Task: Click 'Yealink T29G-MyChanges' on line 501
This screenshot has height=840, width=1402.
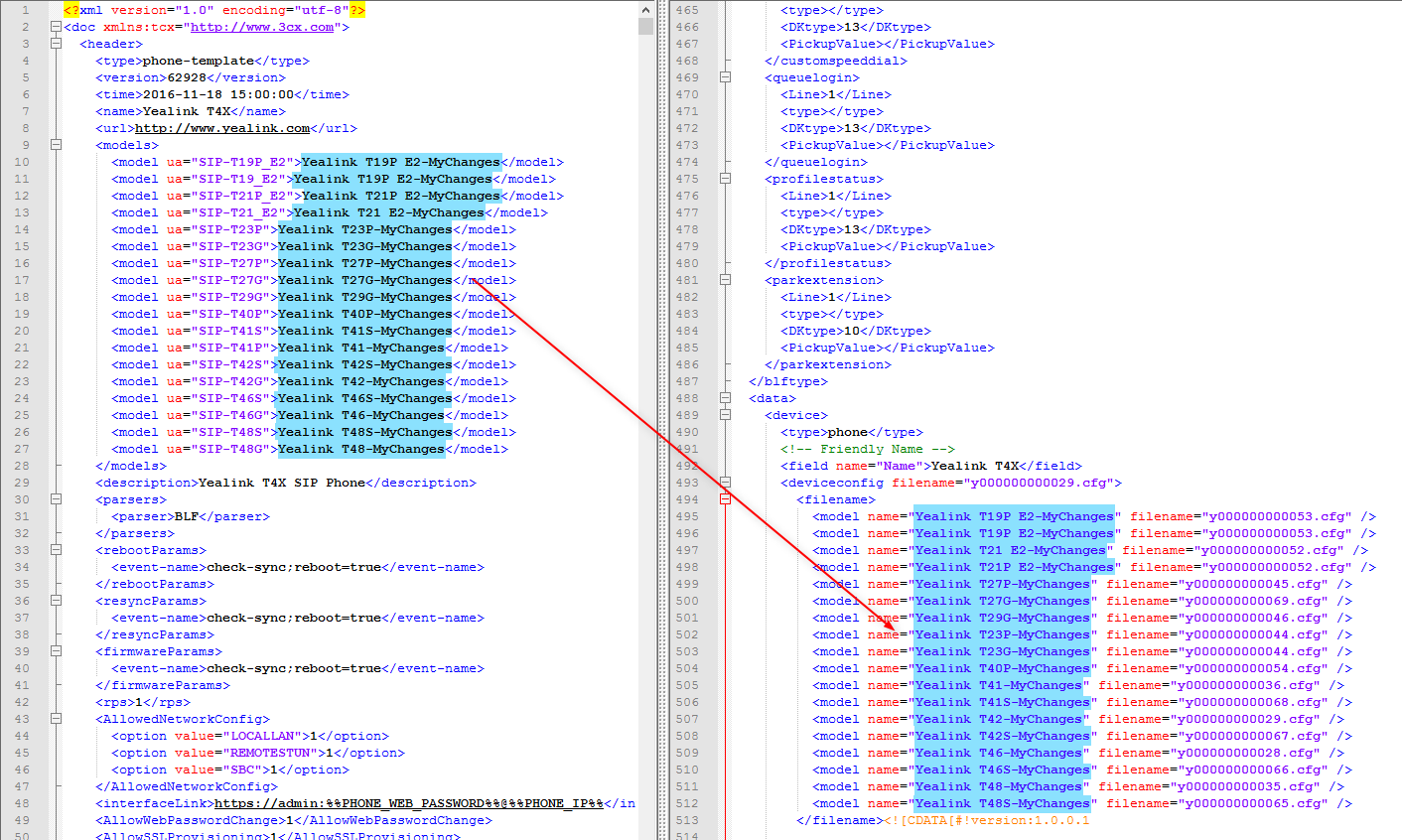Action: coord(1003,618)
